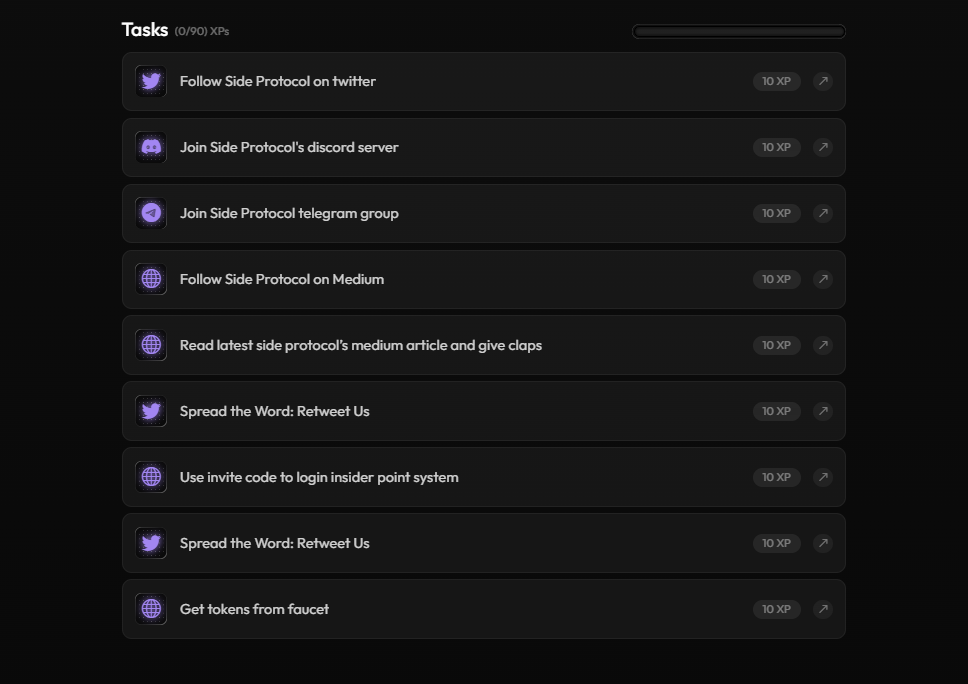This screenshot has height=684, width=968.
Task: Open the arrow link for medium article claps
Action: tap(822, 345)
